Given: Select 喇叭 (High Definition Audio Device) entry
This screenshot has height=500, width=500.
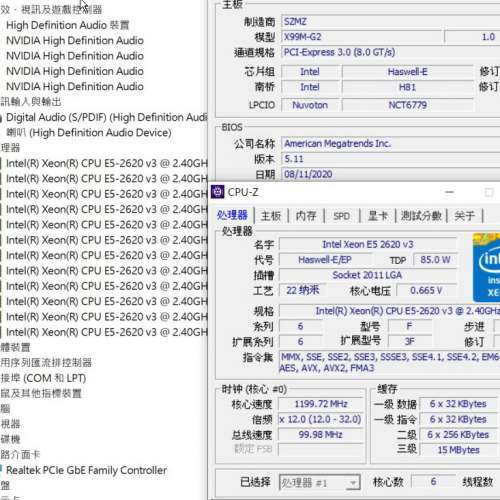Looking at the screenshot, I should pyautogui.click(x=89, y=133).
